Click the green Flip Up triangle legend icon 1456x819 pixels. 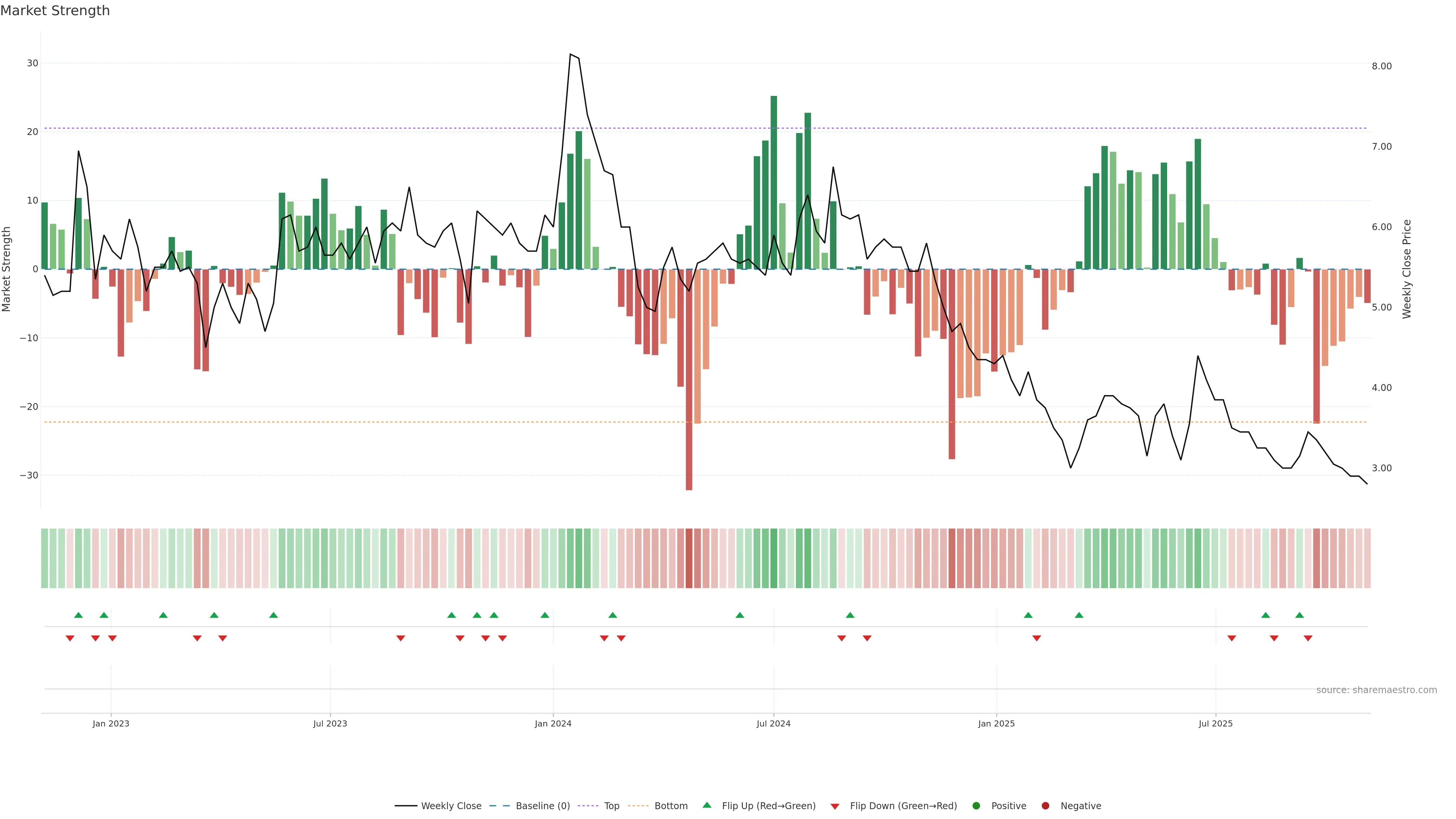pyautogui.click(x=706, y=805)
